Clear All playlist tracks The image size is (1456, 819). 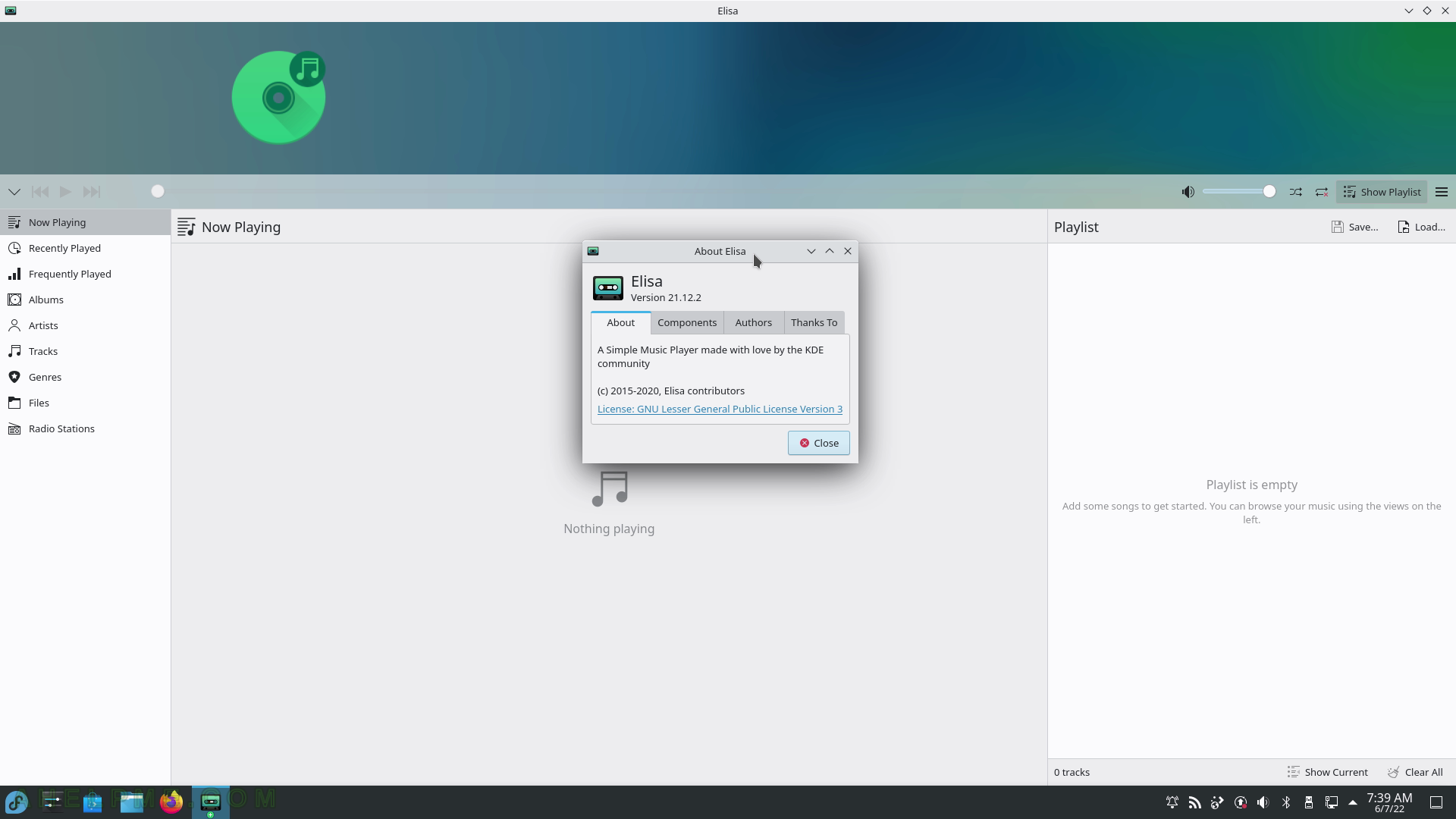click(x=1416, y=772)
